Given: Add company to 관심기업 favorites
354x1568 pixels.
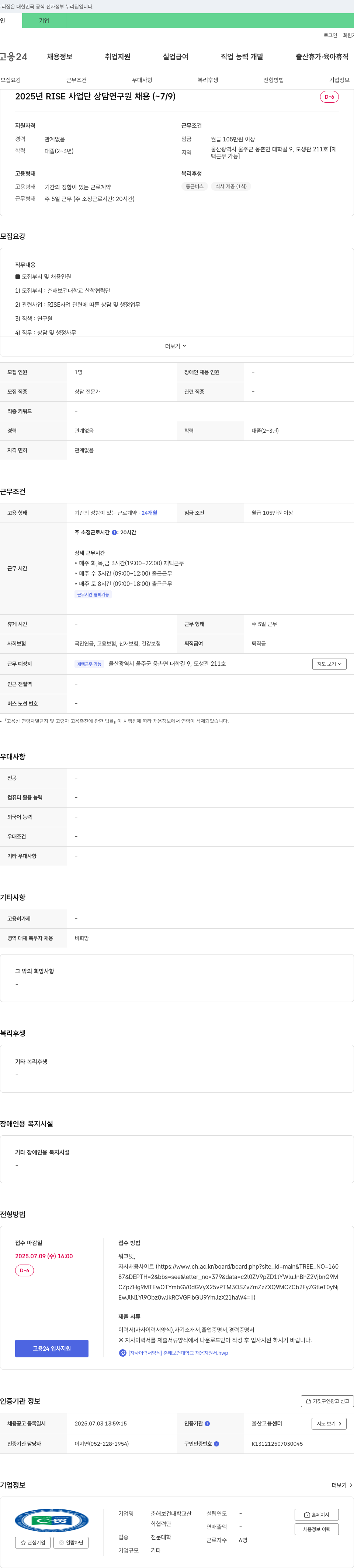Looking at the screenshot, I should click(33, 1543).
